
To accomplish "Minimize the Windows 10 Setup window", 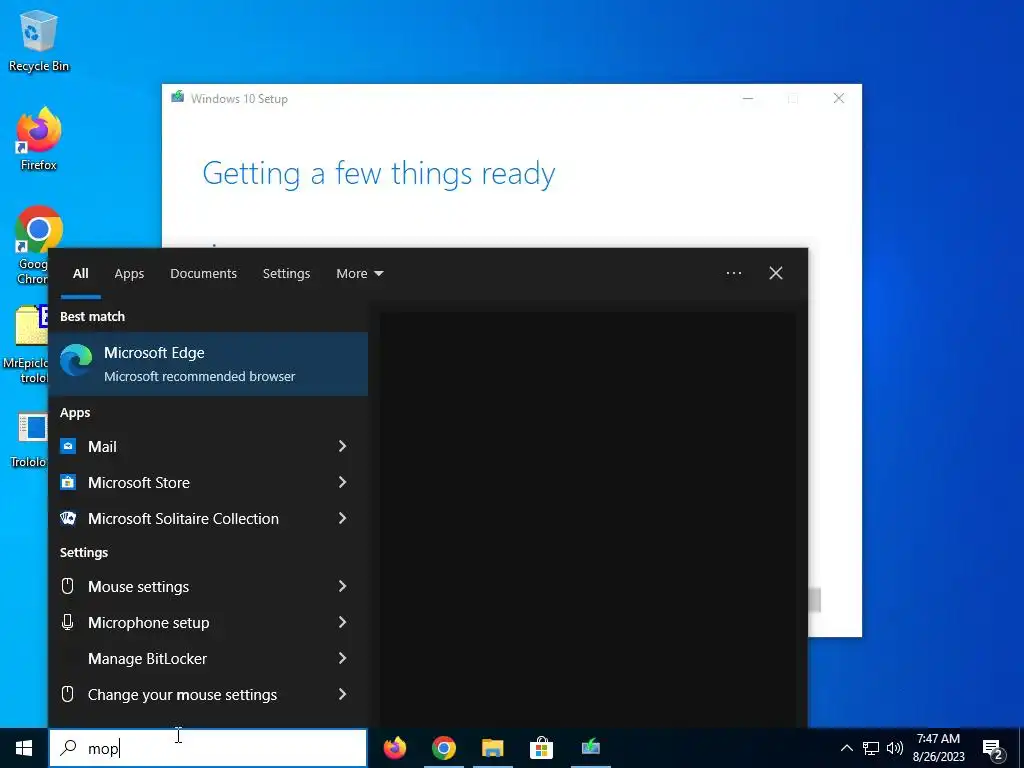I will (x=748, y=99).
